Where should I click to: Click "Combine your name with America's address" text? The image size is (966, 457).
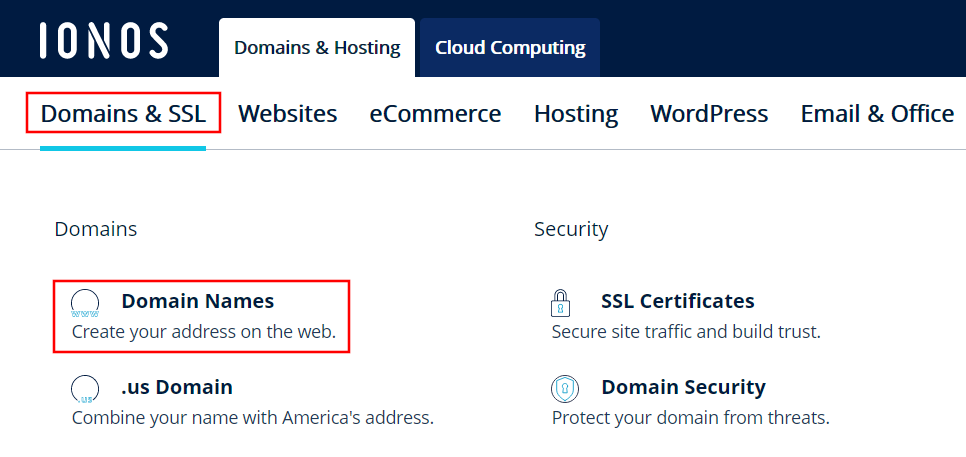(x=253, y=417)
